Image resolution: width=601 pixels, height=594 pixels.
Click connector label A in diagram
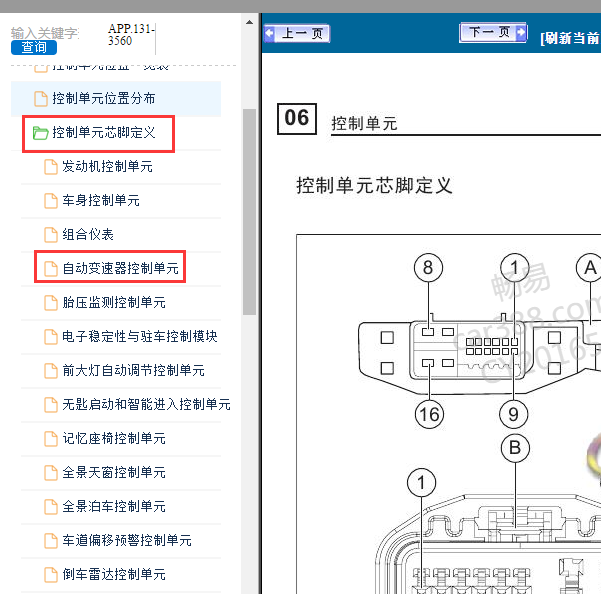[590, 267]
